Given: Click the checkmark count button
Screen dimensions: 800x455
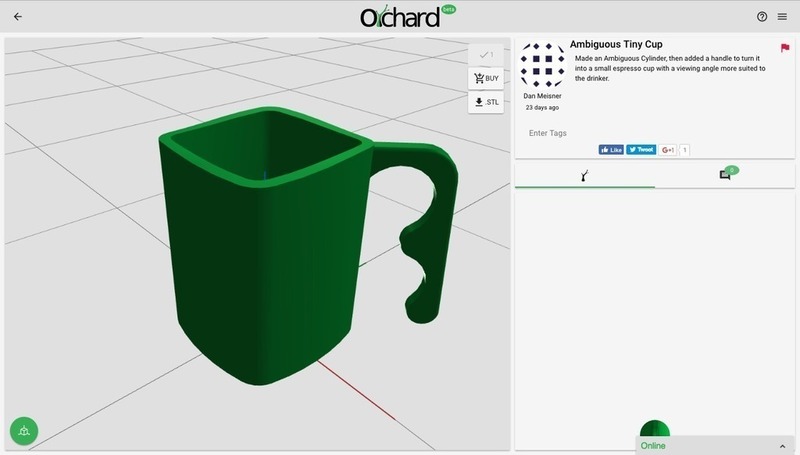Looking at the screenshot, I should [x=486, y=55].
